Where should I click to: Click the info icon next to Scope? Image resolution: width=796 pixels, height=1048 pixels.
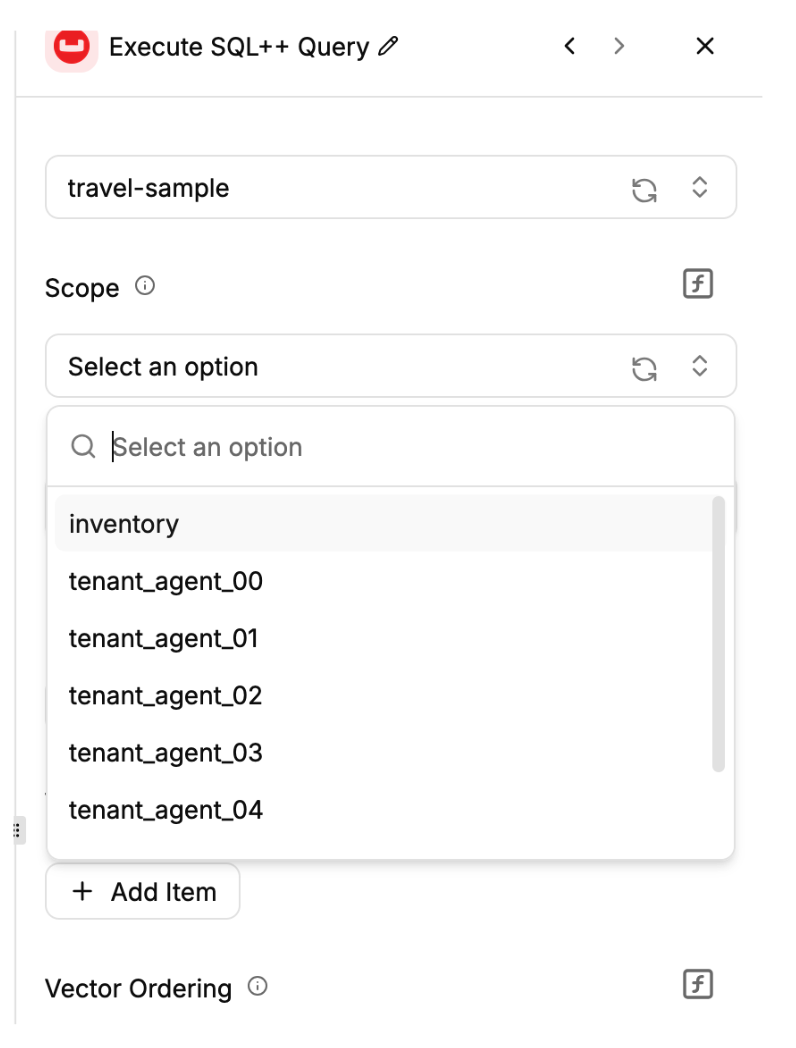[x=145, y=287]
